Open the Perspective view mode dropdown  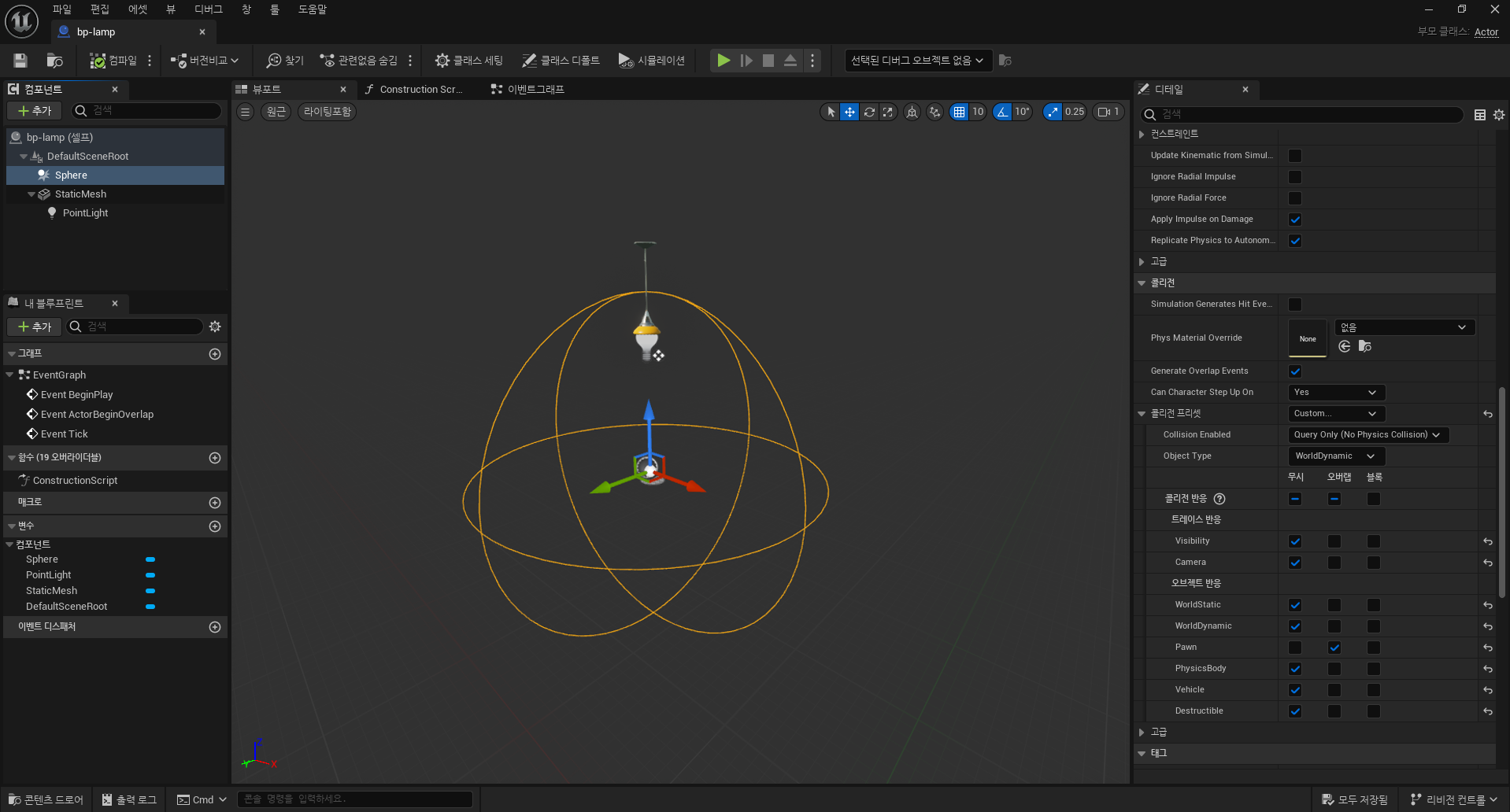[276, 112]
